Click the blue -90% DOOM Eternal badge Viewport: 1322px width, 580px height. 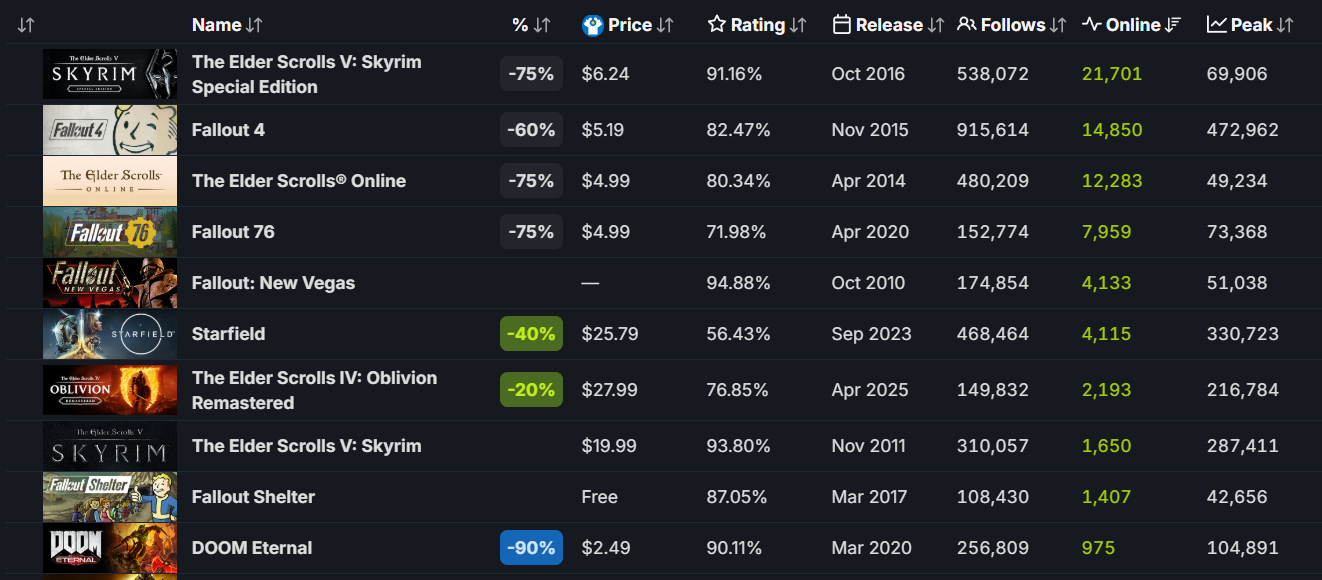[531, 548]
